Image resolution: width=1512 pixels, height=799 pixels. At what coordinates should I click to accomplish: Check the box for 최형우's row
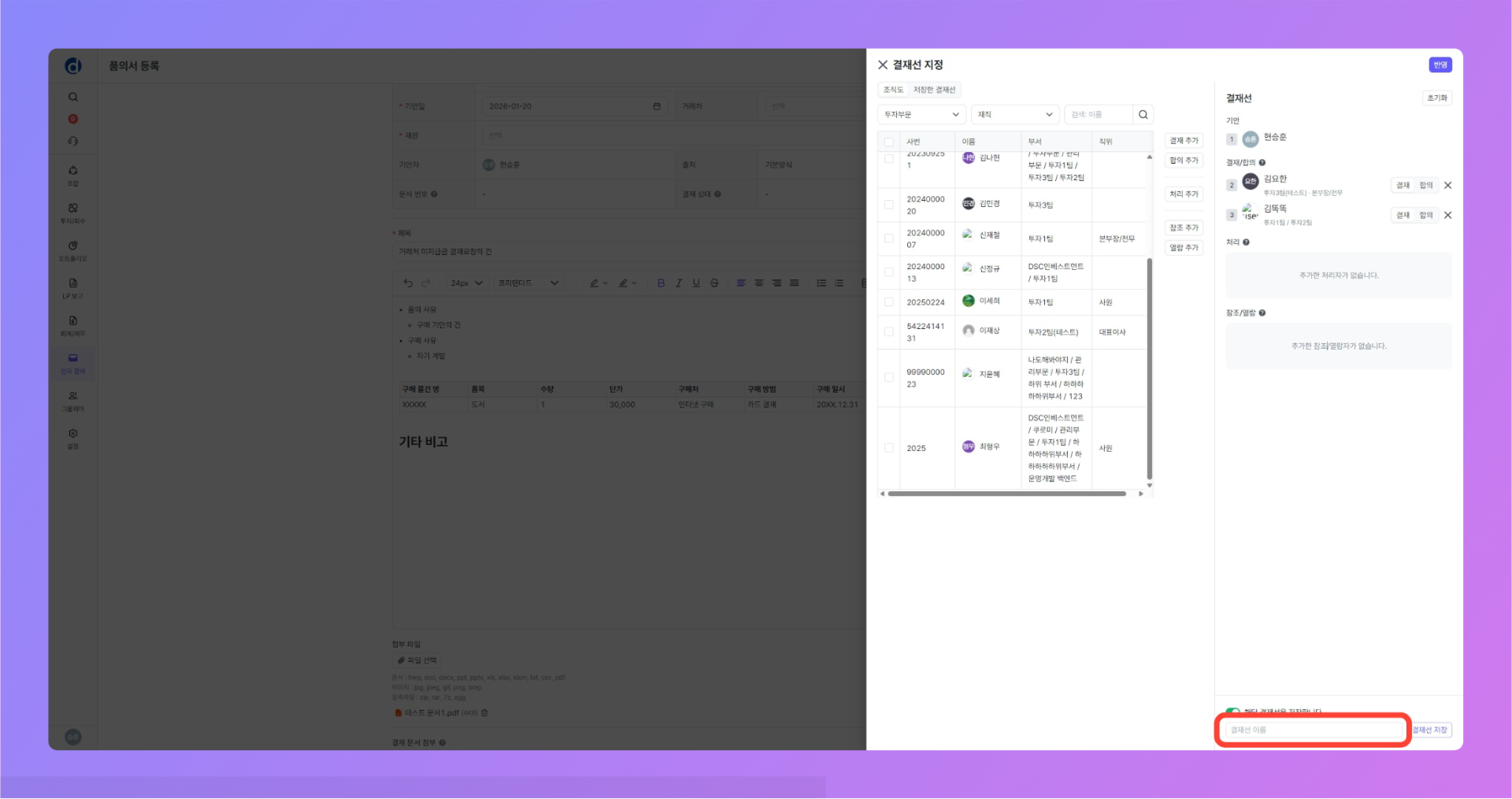point(889,448)
